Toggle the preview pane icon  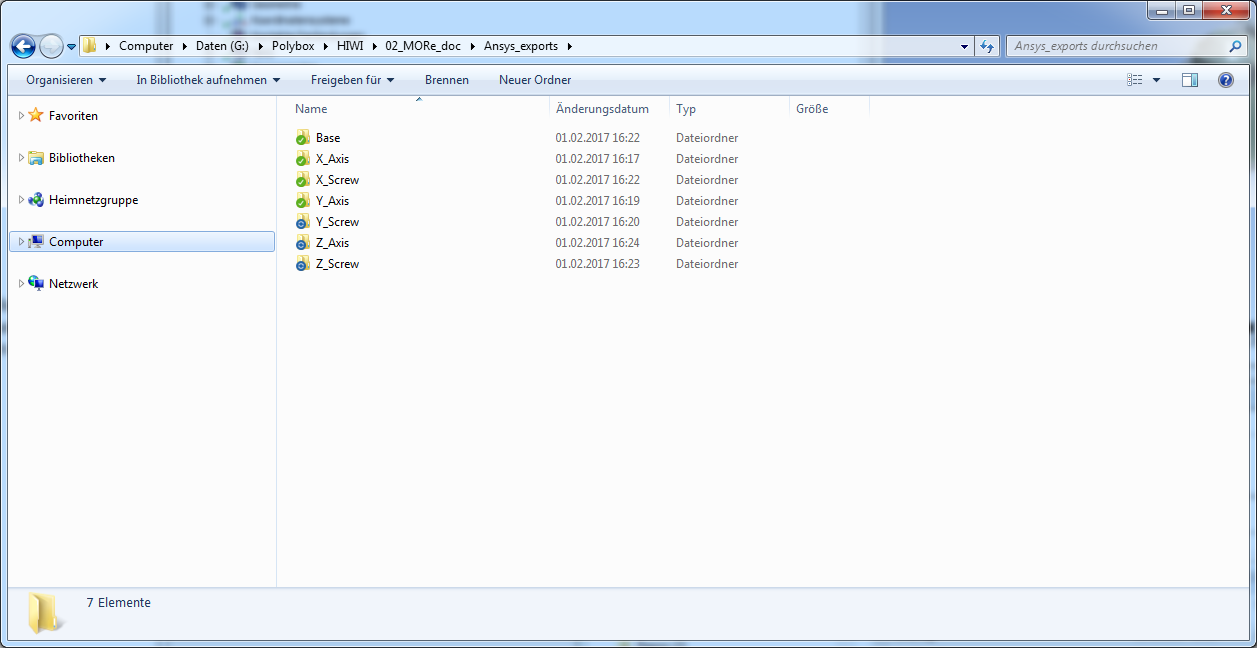pos(1190,80)
